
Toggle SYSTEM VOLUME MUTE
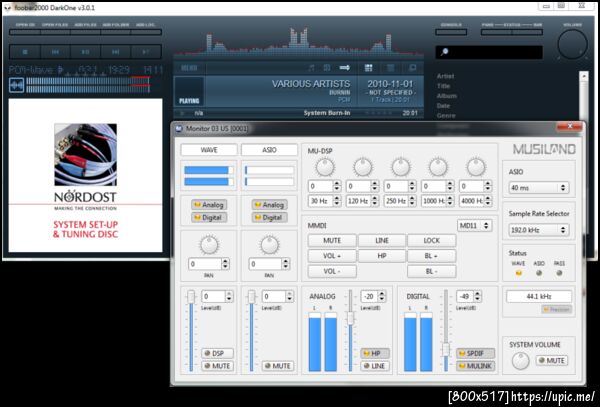(x=552, y=360)
